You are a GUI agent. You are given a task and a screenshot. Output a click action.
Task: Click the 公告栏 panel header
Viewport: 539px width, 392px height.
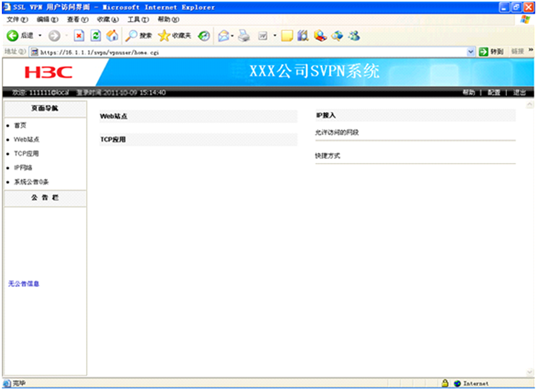pos(45,198)
